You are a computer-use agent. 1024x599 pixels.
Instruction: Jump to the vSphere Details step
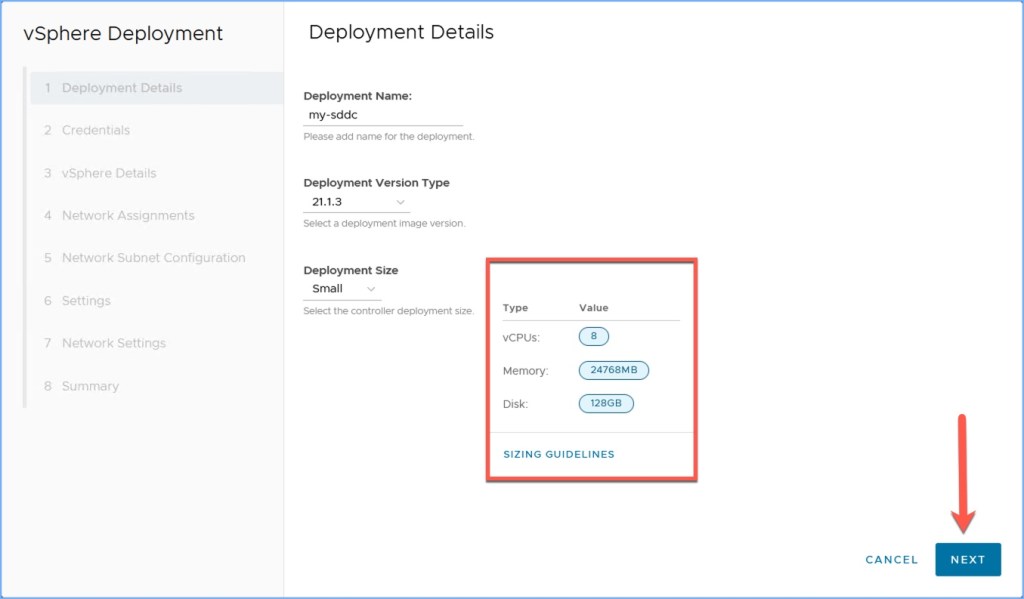point(108,173)
